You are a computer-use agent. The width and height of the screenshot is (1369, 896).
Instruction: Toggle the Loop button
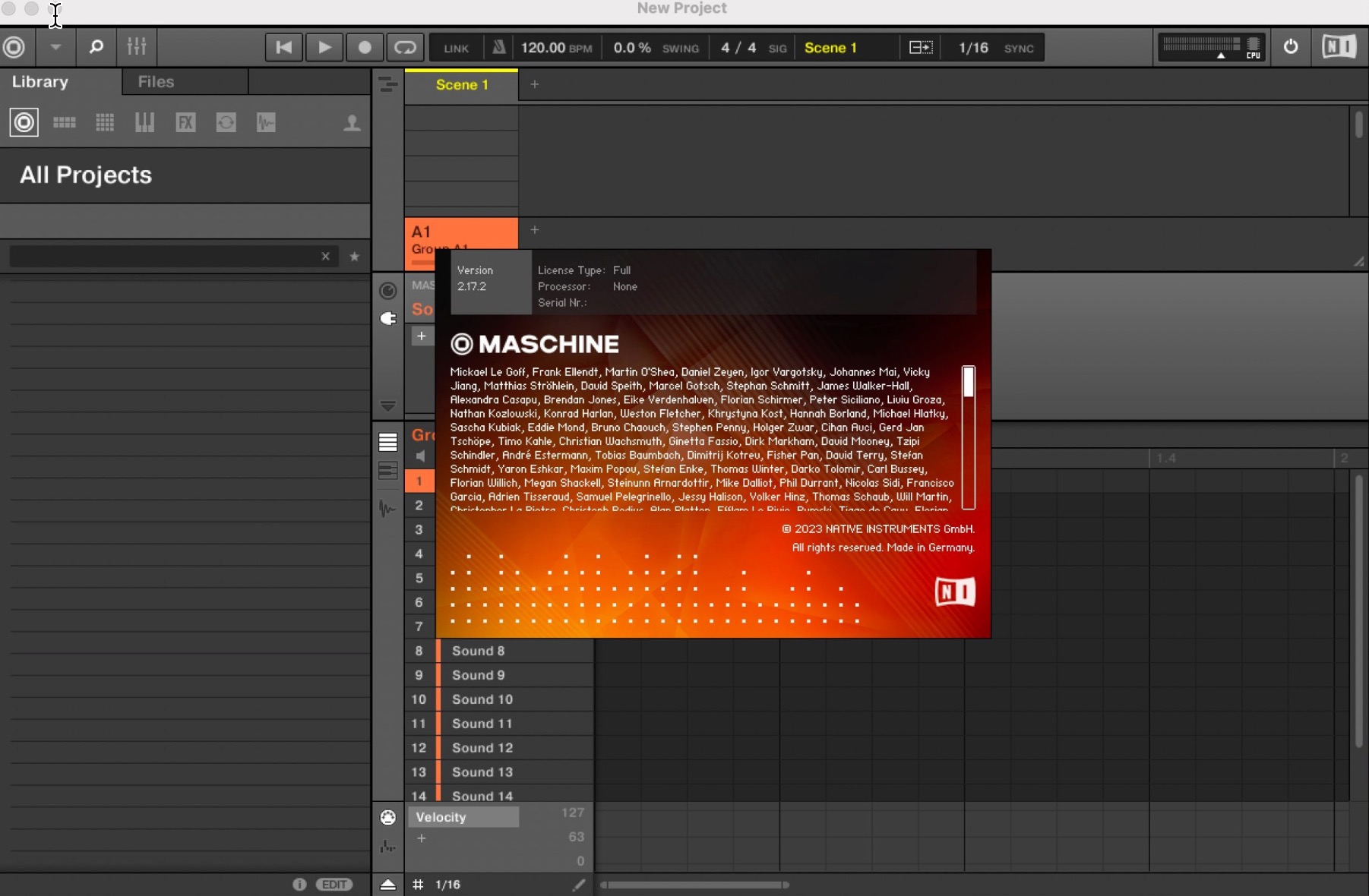pos(405,47)
